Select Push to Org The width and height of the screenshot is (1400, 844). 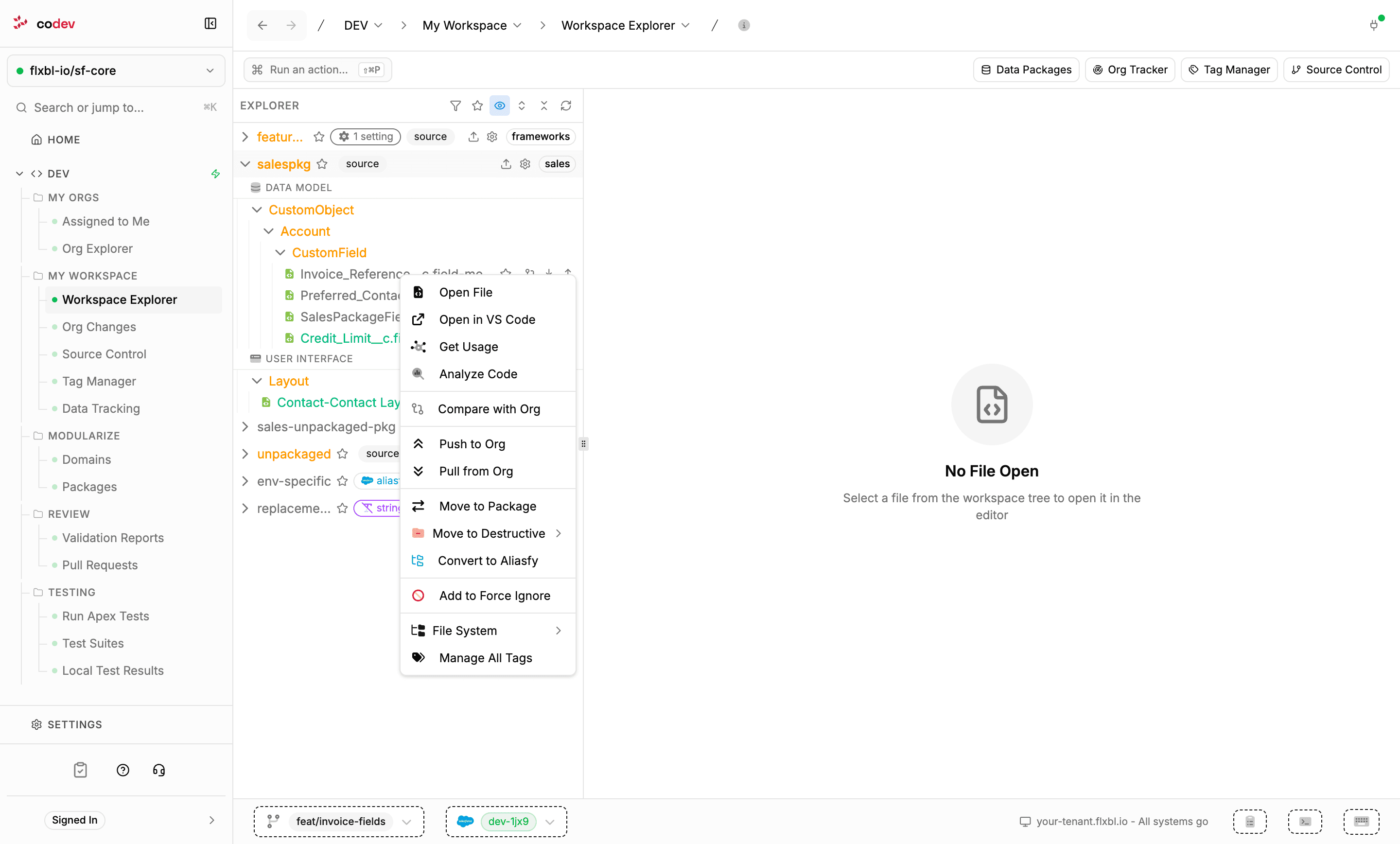488,444
